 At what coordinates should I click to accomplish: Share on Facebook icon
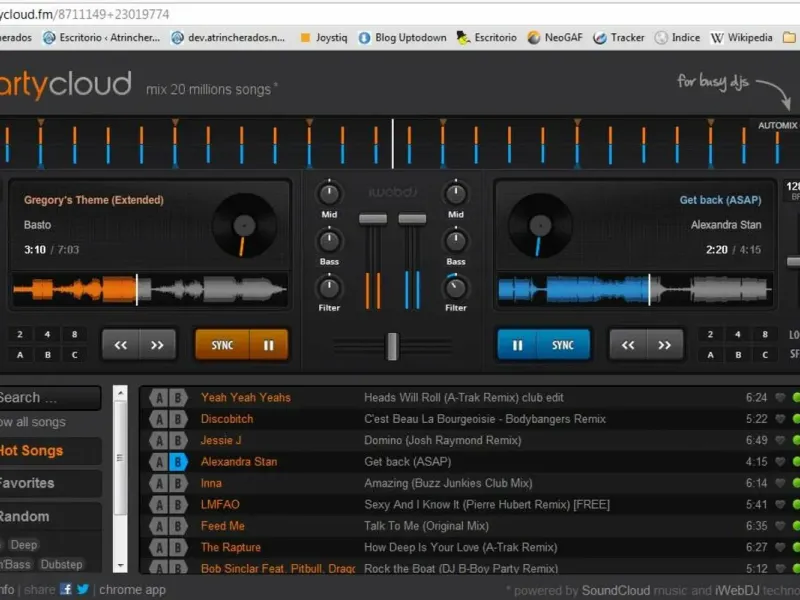click(x=66, y=589)
